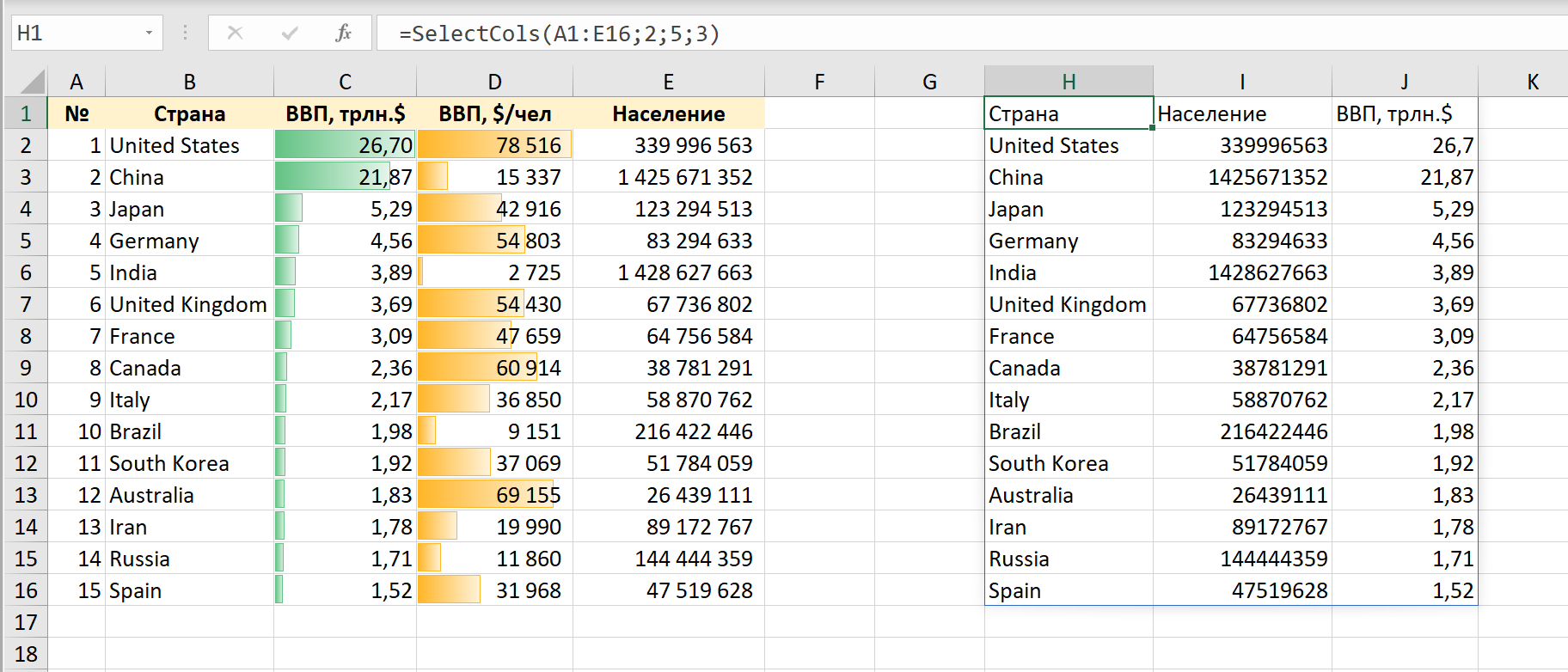Click the formula bar resize handle dots
The height and width of the screenshot is (672, 1568).
(x=185, y=34)
